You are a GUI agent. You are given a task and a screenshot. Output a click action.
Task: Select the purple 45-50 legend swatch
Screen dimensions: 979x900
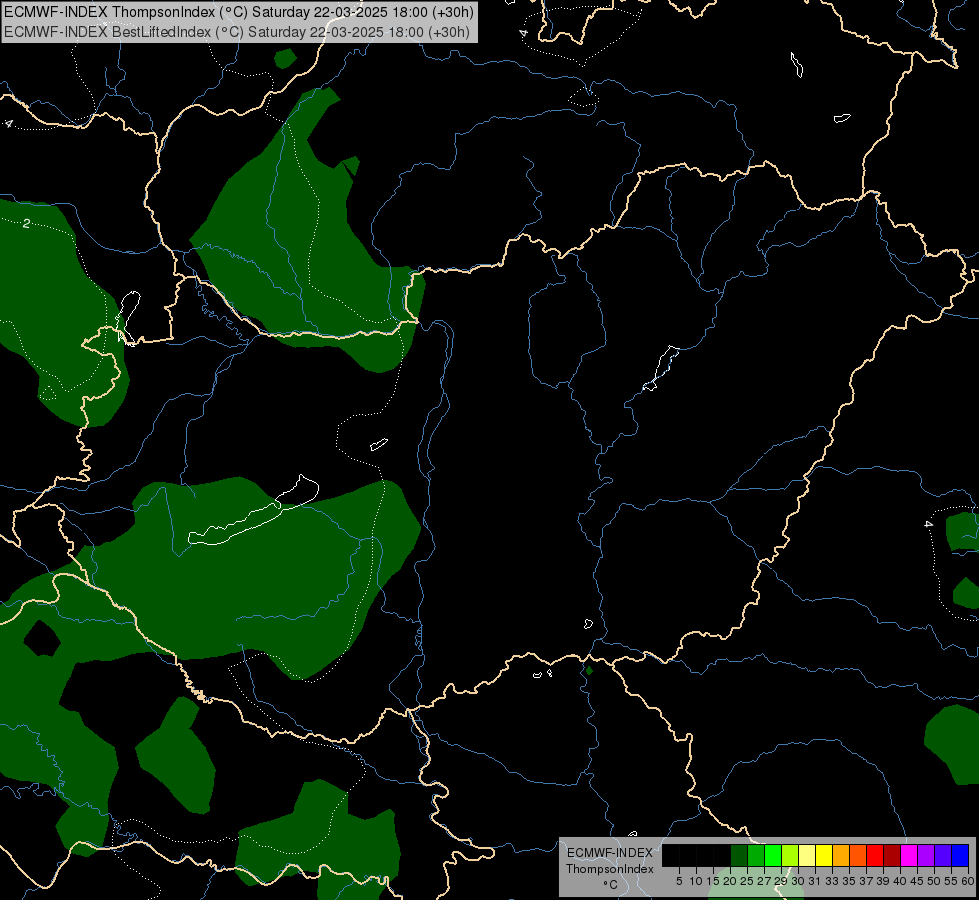(926, 855)
